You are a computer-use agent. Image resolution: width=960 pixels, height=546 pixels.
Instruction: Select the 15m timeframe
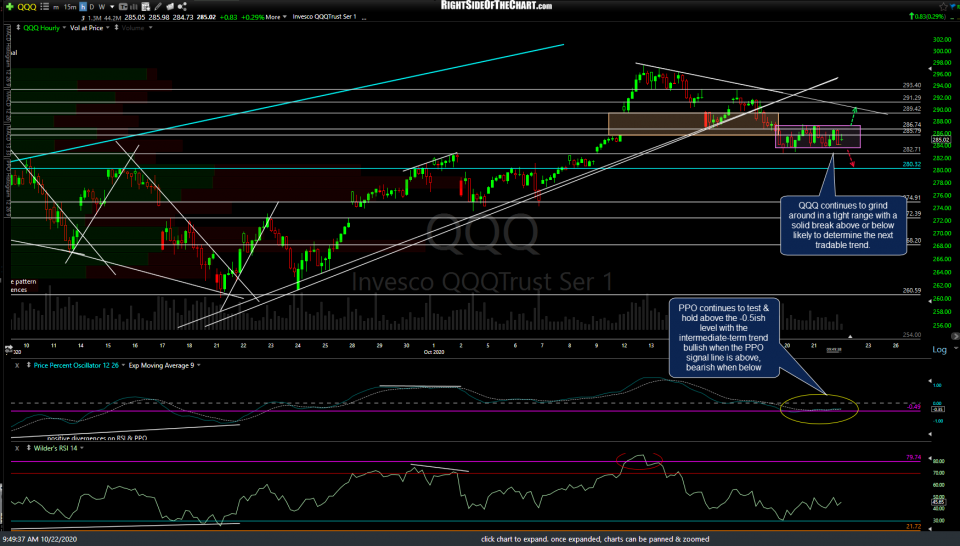[x=70, y=7]
